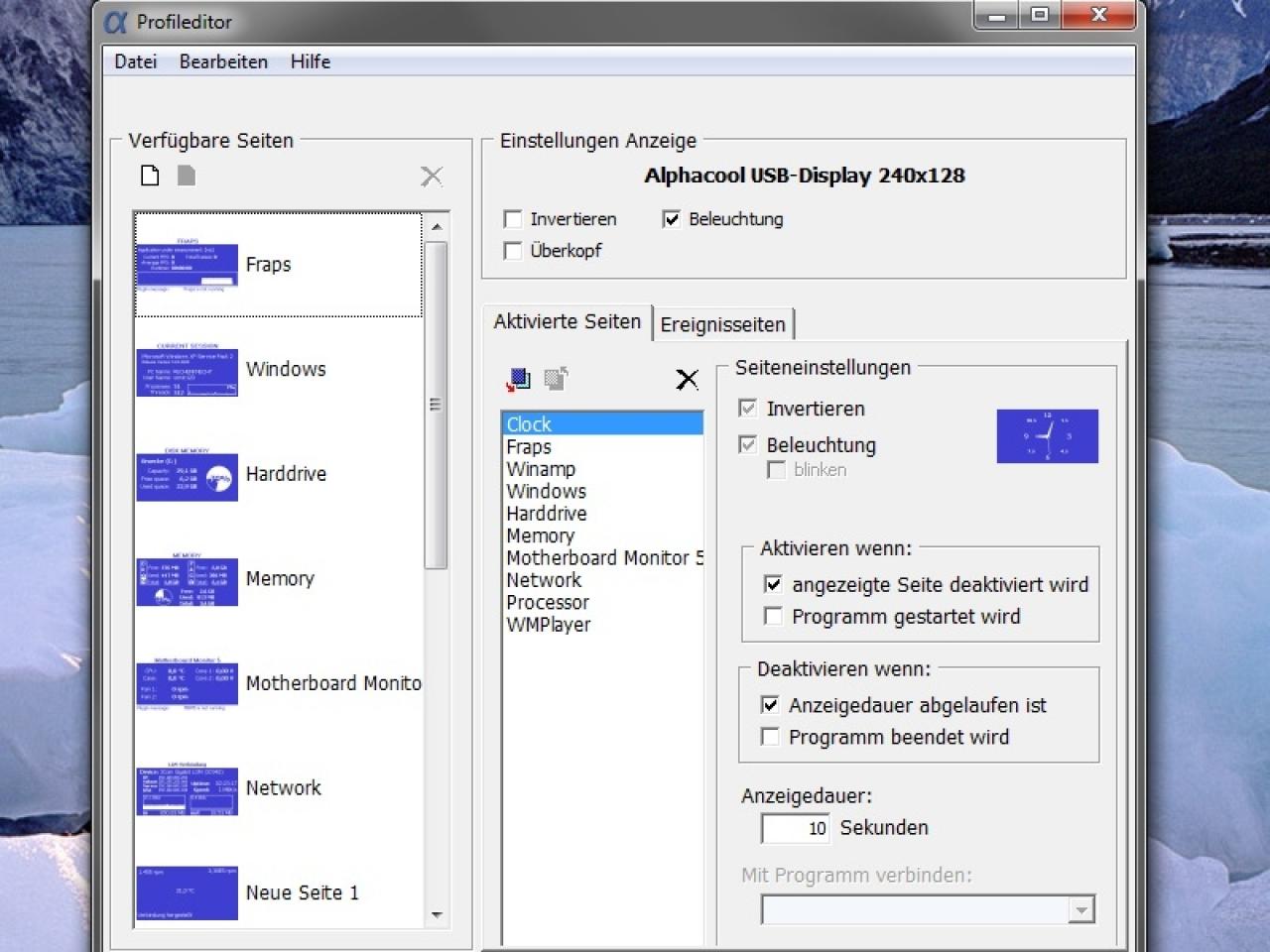Click the page list scroll up arrow

tap(437, 227)
